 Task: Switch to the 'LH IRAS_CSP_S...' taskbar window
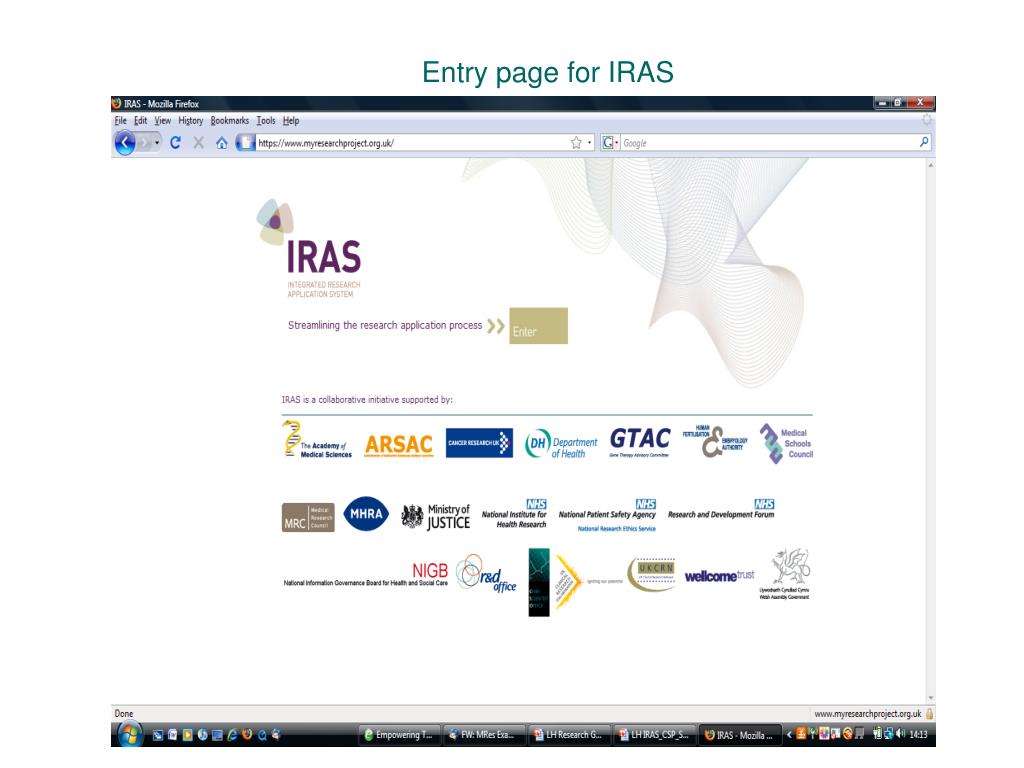654,735
